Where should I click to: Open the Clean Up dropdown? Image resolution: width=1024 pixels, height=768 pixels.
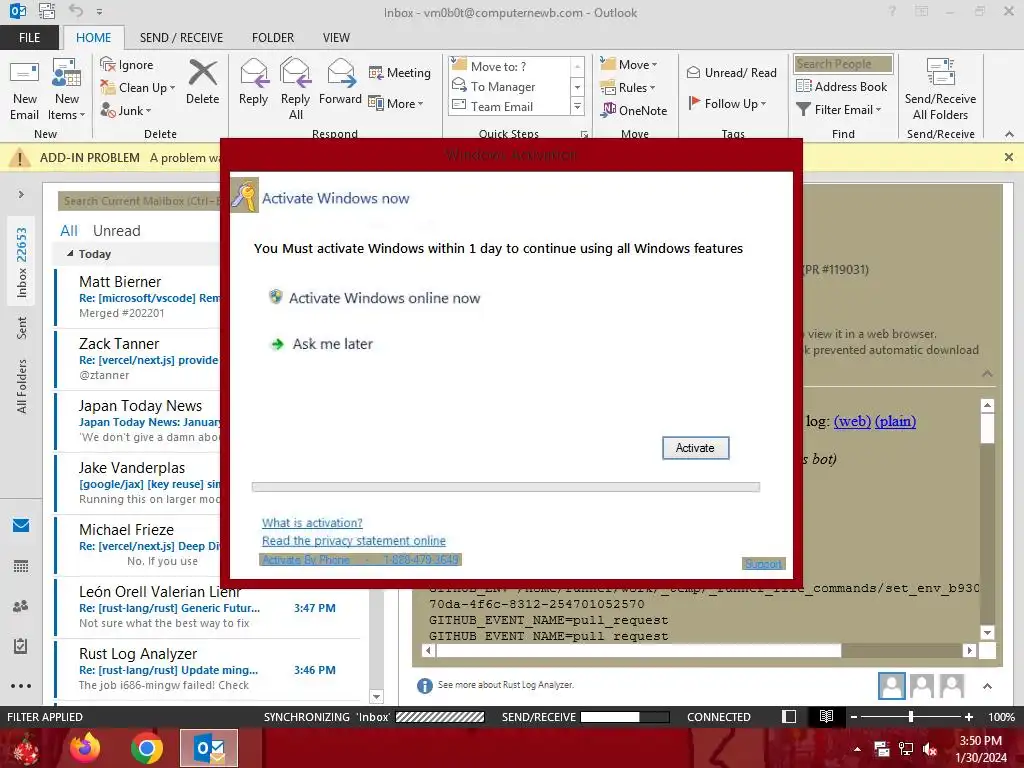[138, 88]
